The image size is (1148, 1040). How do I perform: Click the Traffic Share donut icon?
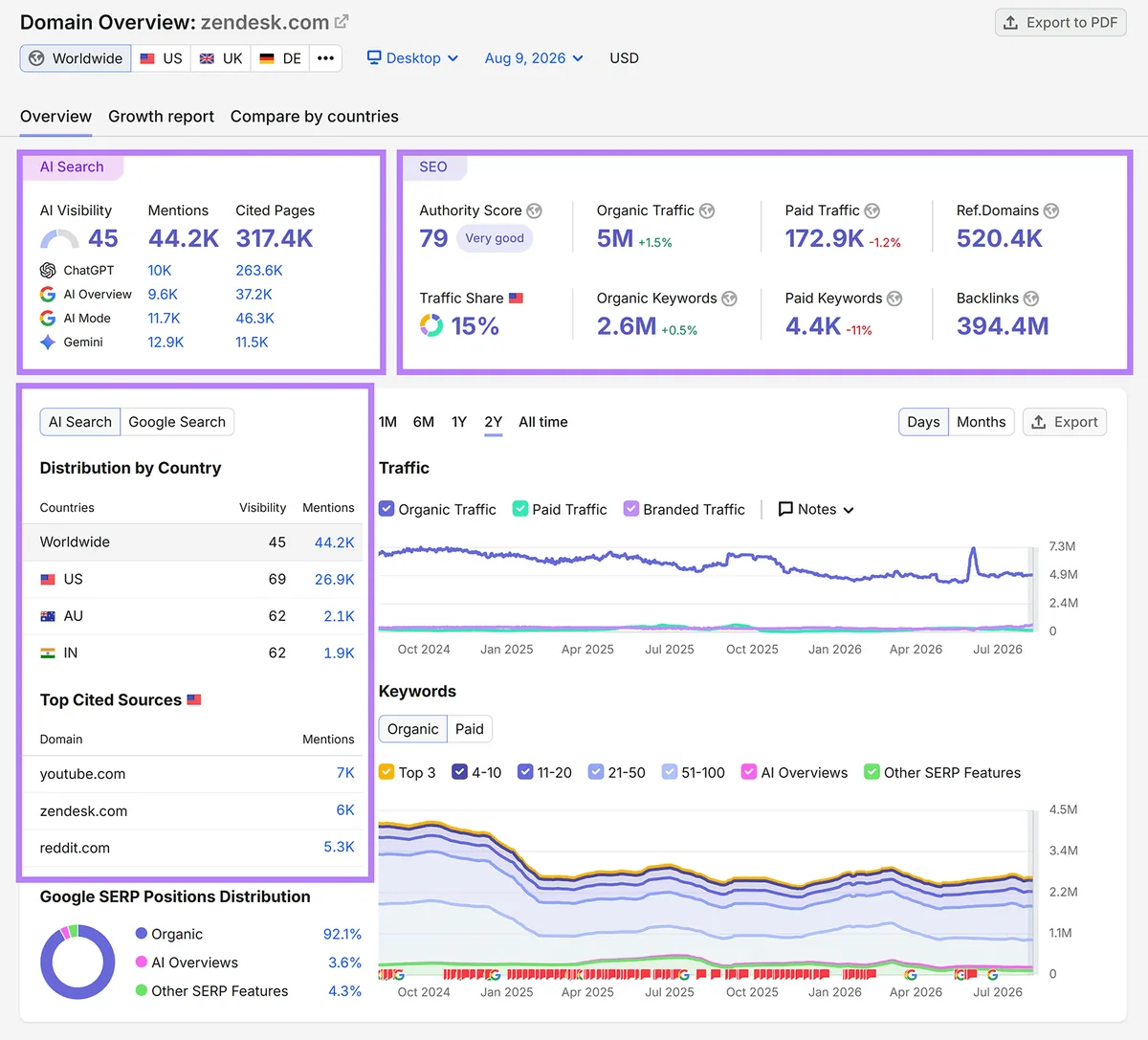(x=431, y=325)
